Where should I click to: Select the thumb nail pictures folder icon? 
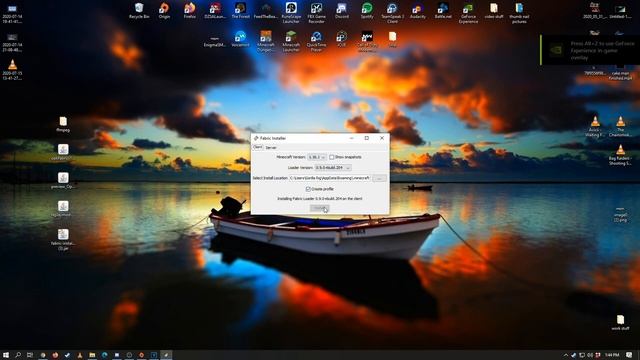[x=519, y=13]
